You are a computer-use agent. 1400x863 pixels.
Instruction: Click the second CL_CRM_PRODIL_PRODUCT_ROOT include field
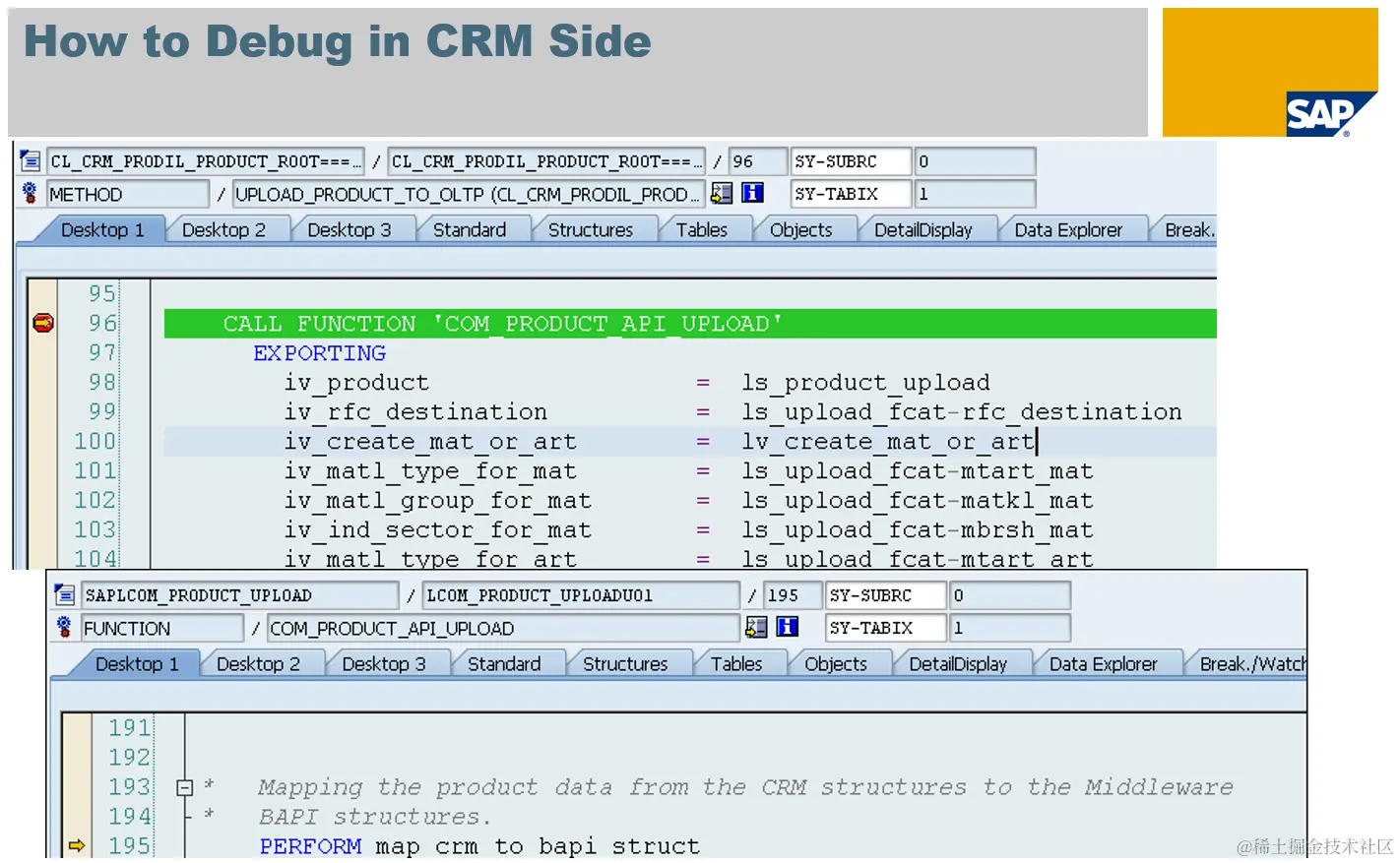(x=546, y=160)
